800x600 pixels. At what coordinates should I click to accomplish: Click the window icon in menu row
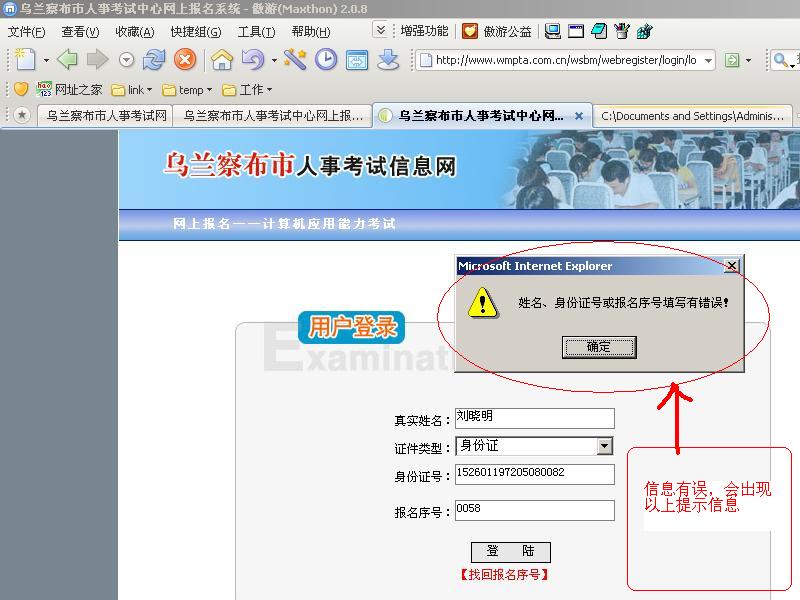(576, 32)
